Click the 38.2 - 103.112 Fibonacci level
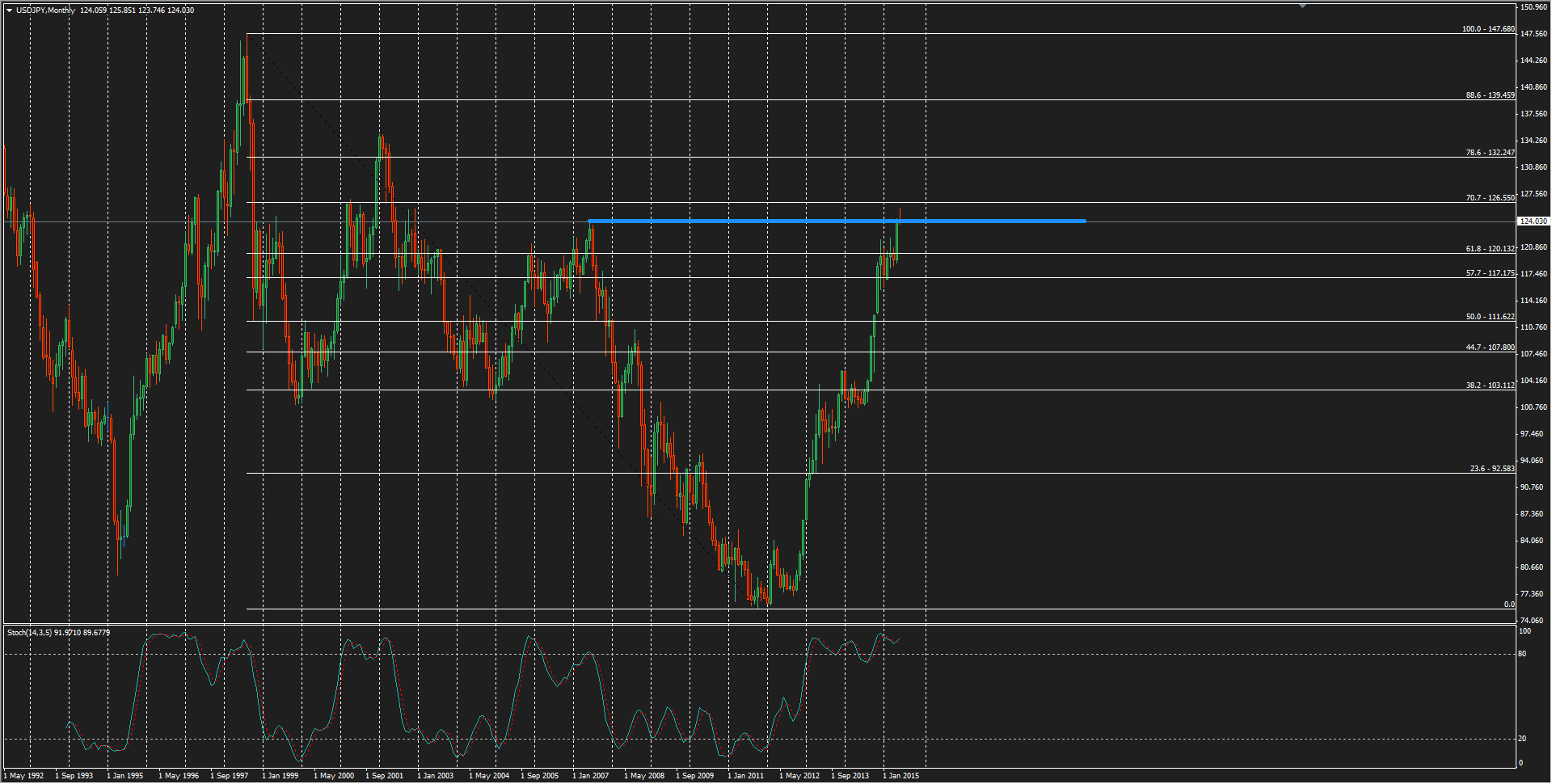 pos(1490,386)
